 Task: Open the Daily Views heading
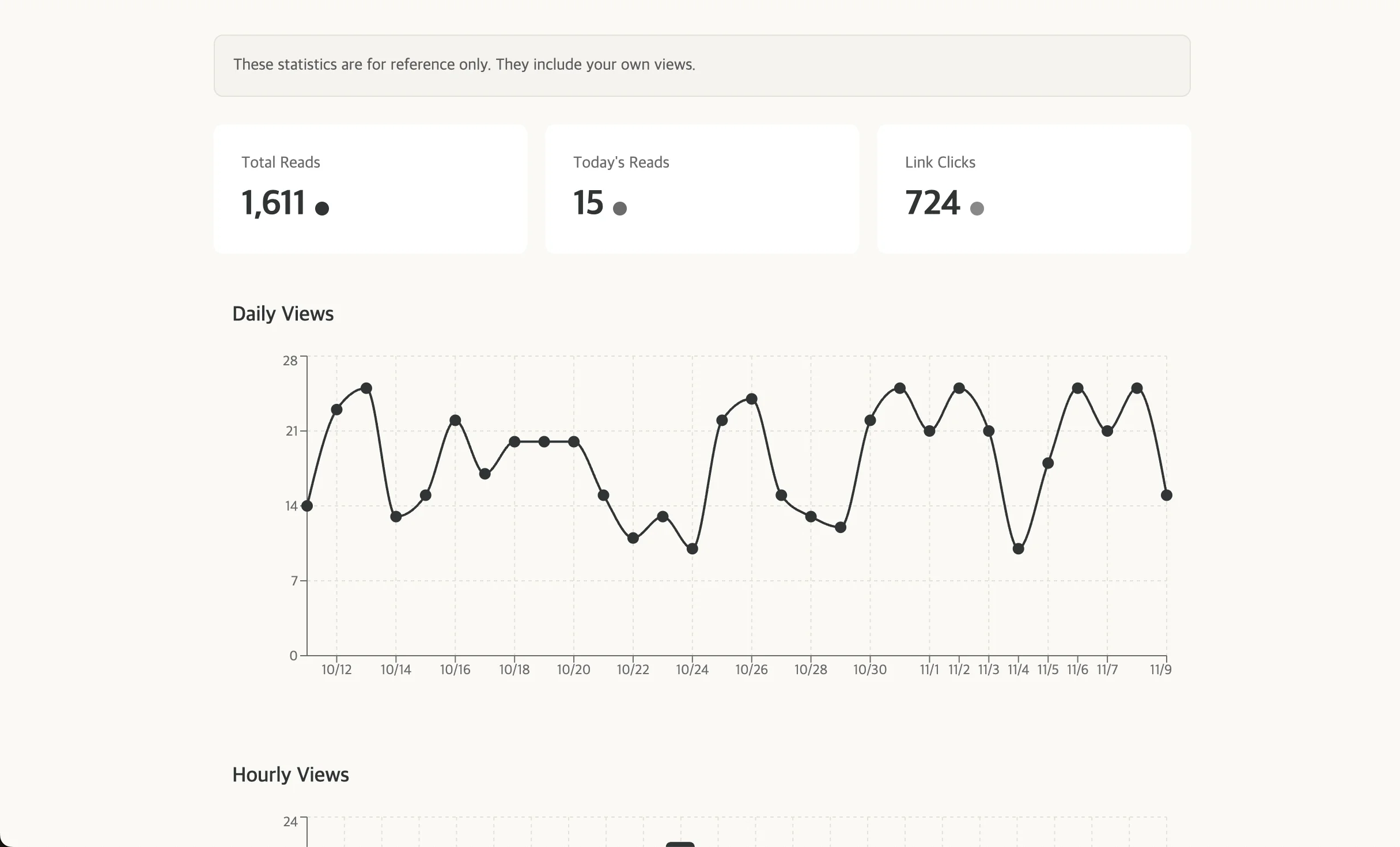[x=283, y=313]
